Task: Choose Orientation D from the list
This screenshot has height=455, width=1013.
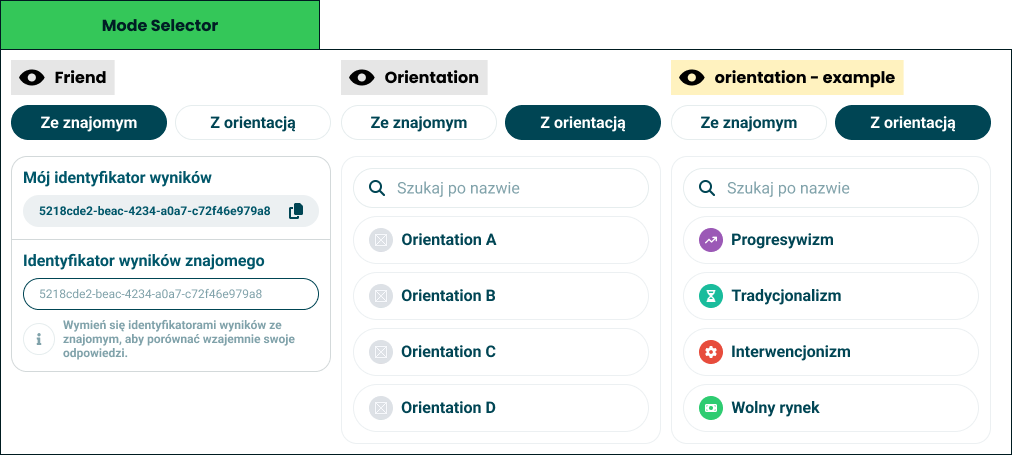Action: tap(501, 408)
